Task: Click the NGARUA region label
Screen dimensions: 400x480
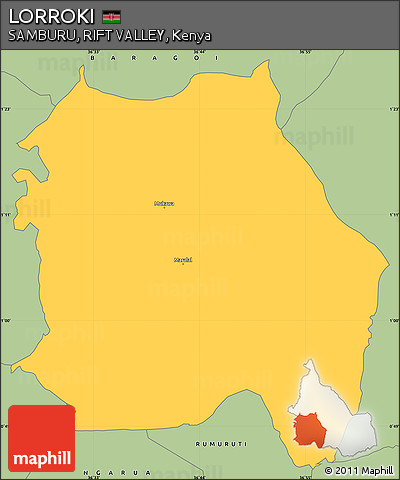Action: 117,473
